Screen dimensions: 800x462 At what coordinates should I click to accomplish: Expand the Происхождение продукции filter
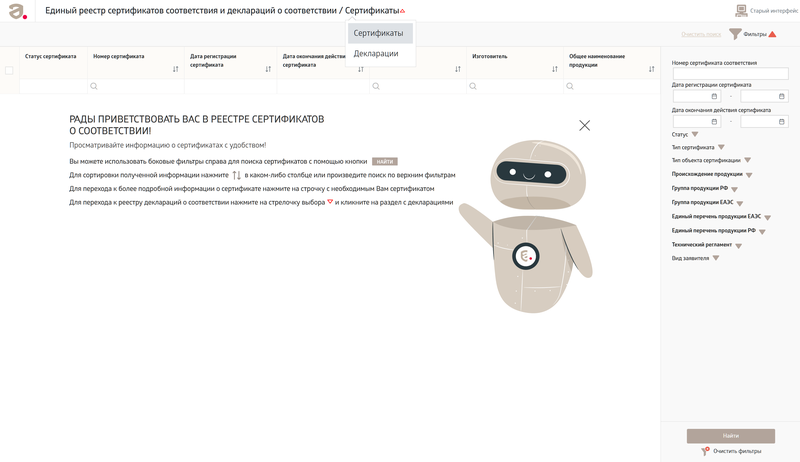point(749,175)
